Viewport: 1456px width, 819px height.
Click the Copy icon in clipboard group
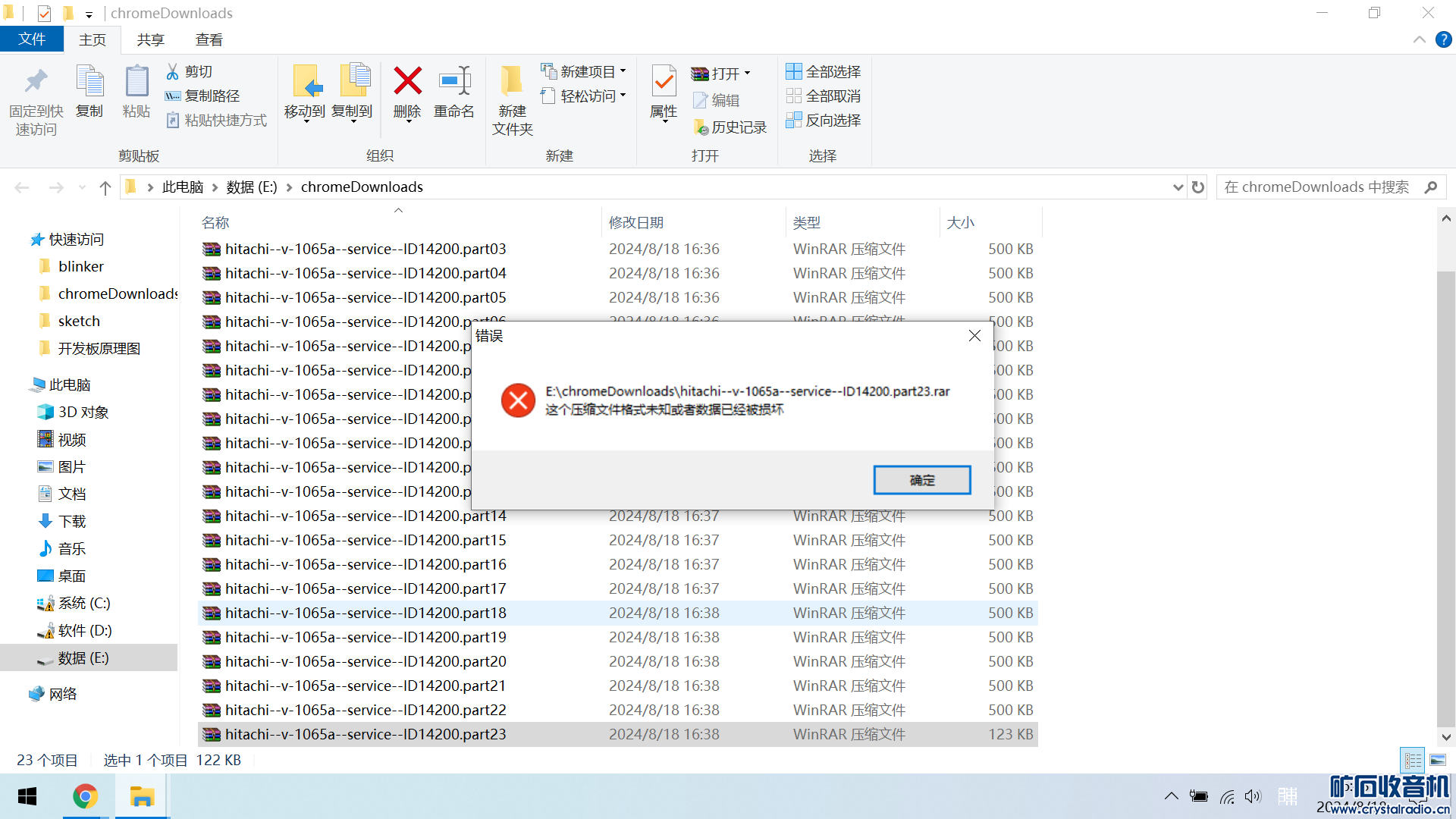click(x=89, y=82)
